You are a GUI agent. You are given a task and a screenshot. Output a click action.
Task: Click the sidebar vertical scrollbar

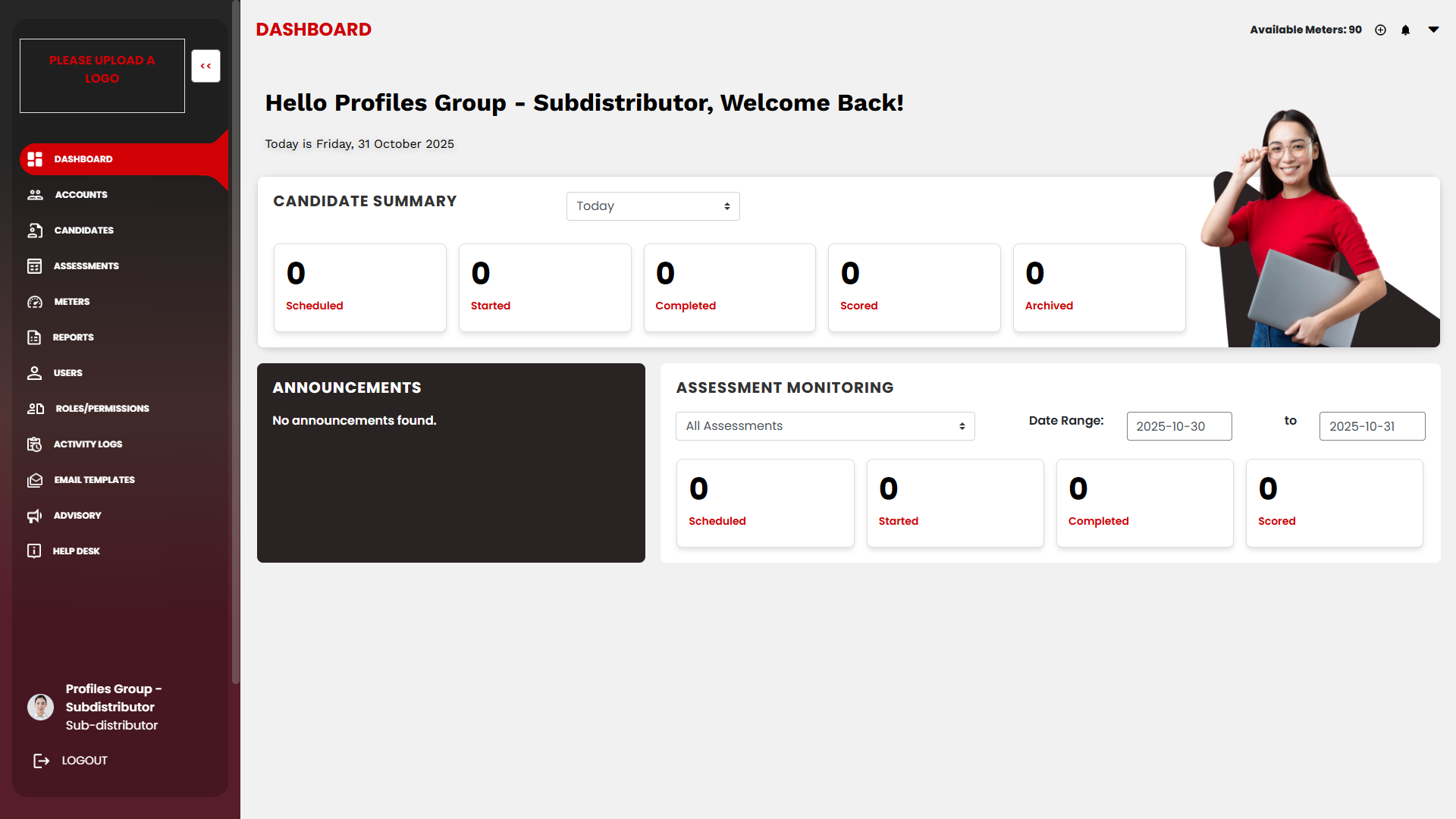pyautogui.click(x=236, y=341)
